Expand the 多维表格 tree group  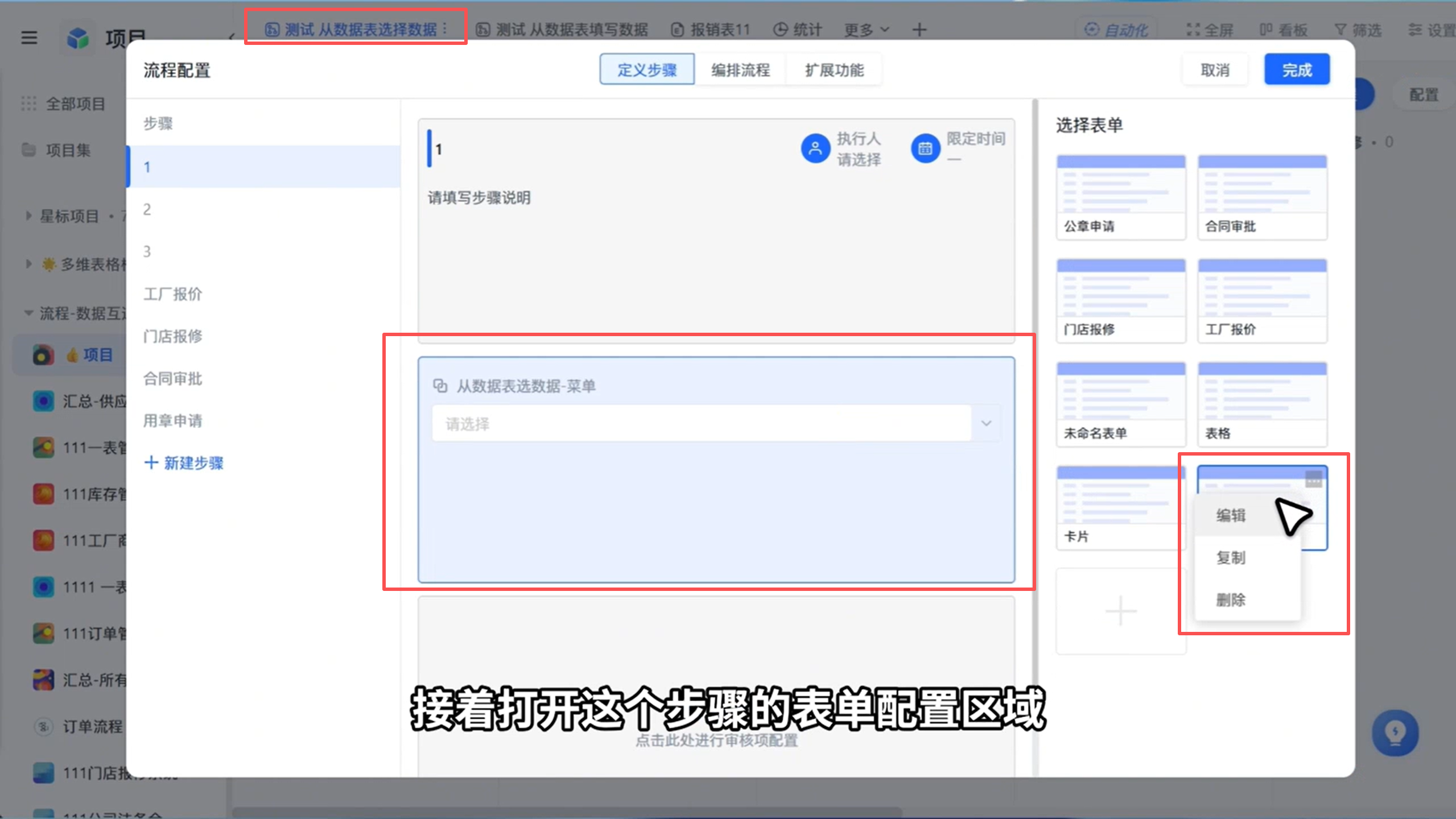point(28,264)
